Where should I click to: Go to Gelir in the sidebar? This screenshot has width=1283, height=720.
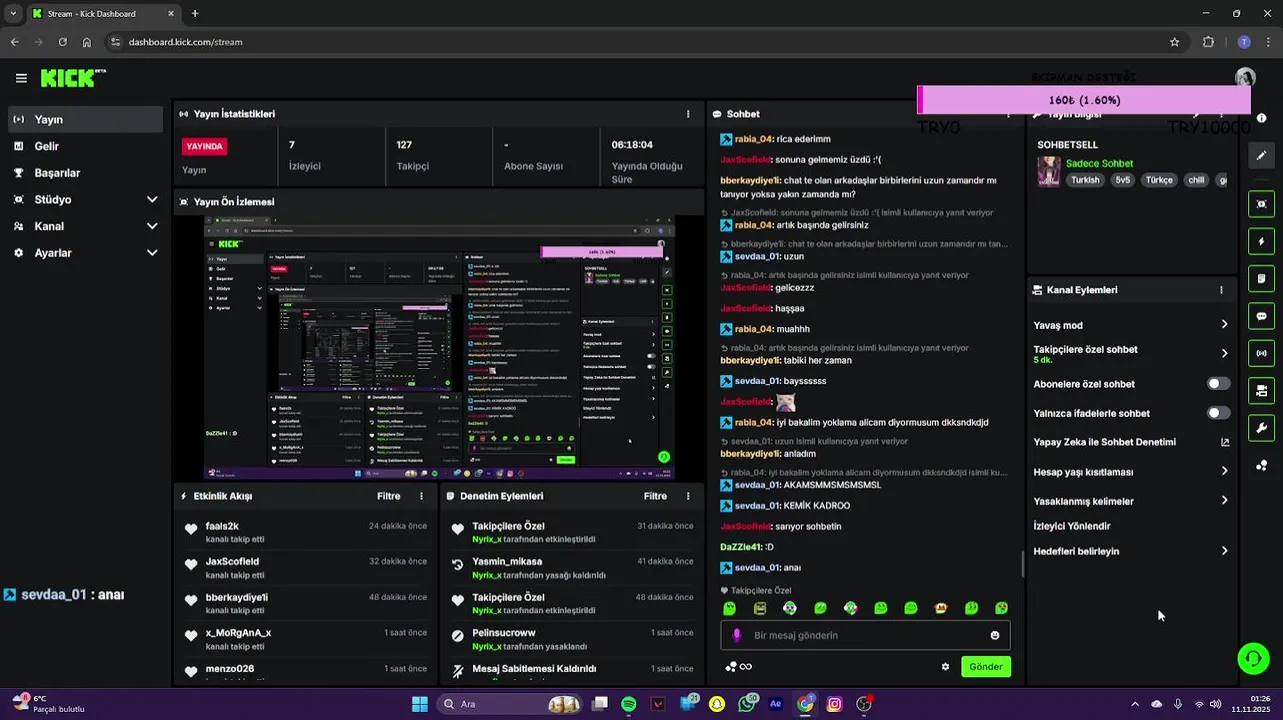[85, 146]
